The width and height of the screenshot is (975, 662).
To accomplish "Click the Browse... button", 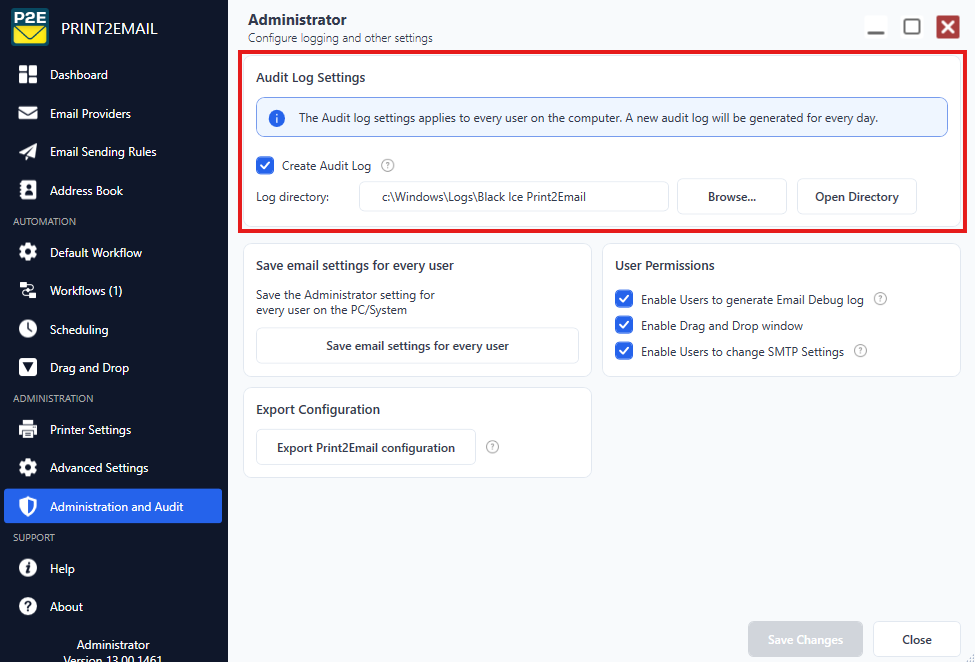I will point(732,196).
